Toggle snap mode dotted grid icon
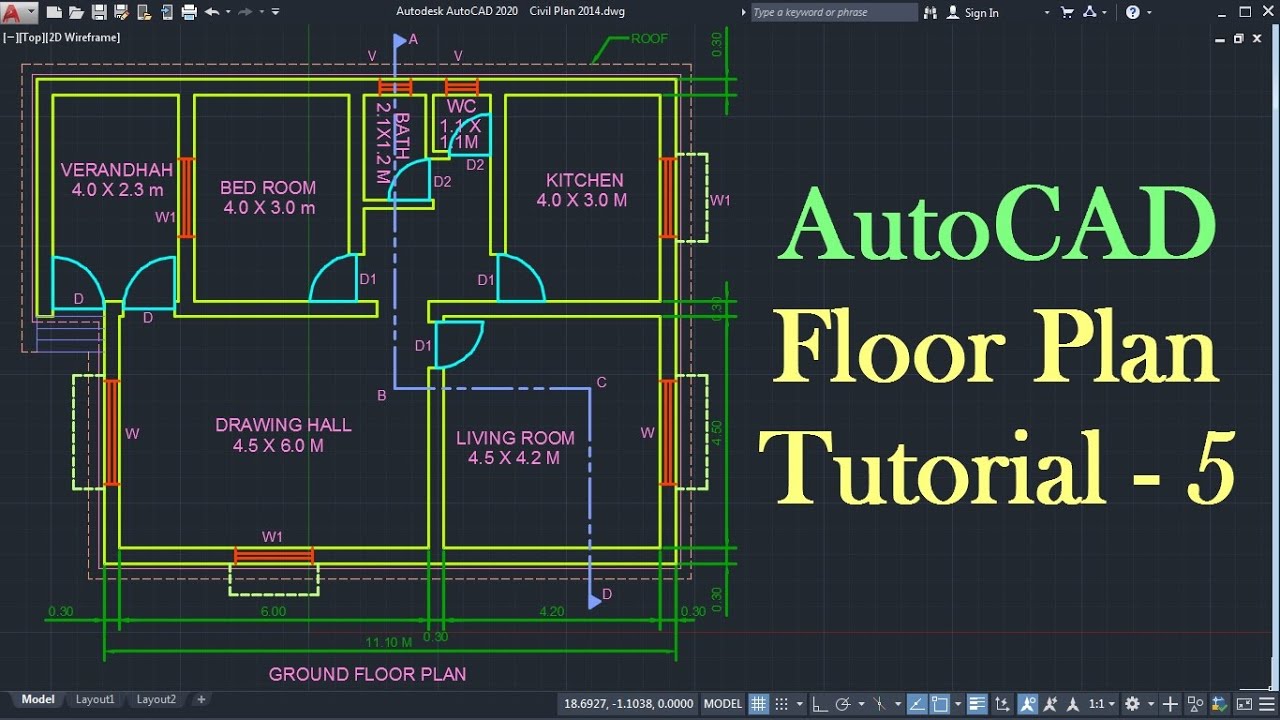This screenshot has width=1280, height=720. (781, 704)
